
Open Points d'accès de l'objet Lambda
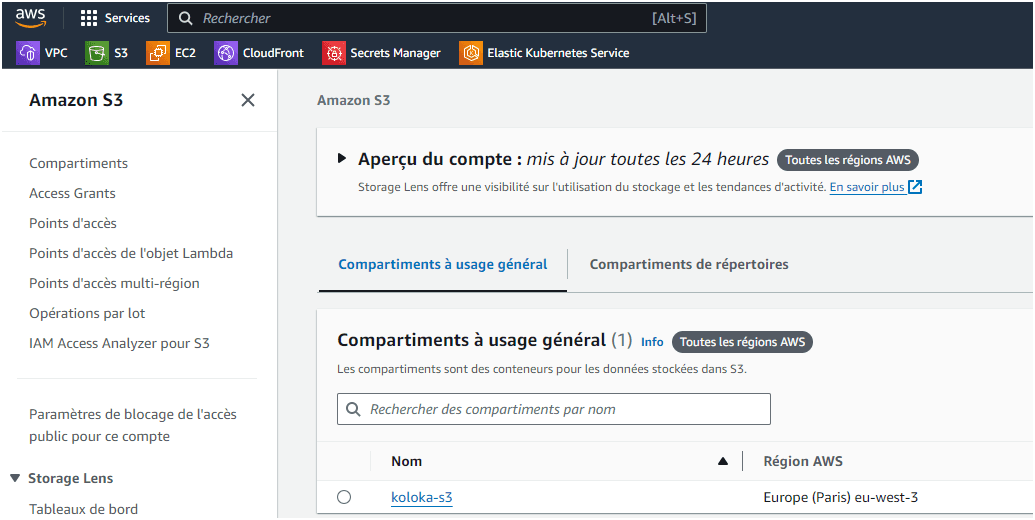(x=131, y=253)
